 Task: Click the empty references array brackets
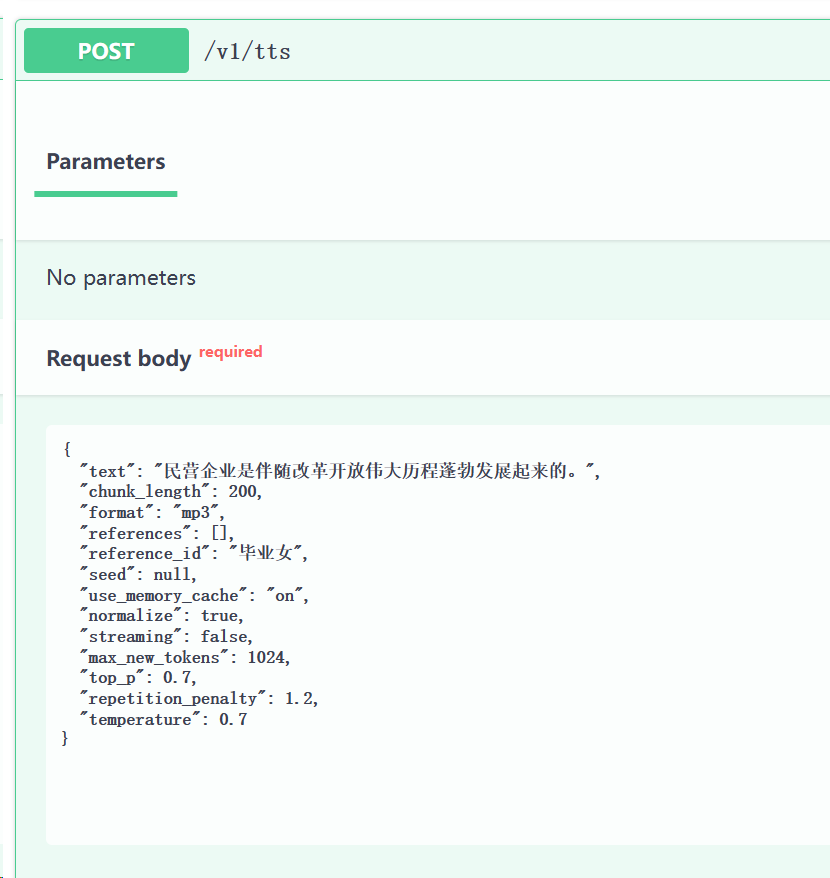click(x=220, y=533)
